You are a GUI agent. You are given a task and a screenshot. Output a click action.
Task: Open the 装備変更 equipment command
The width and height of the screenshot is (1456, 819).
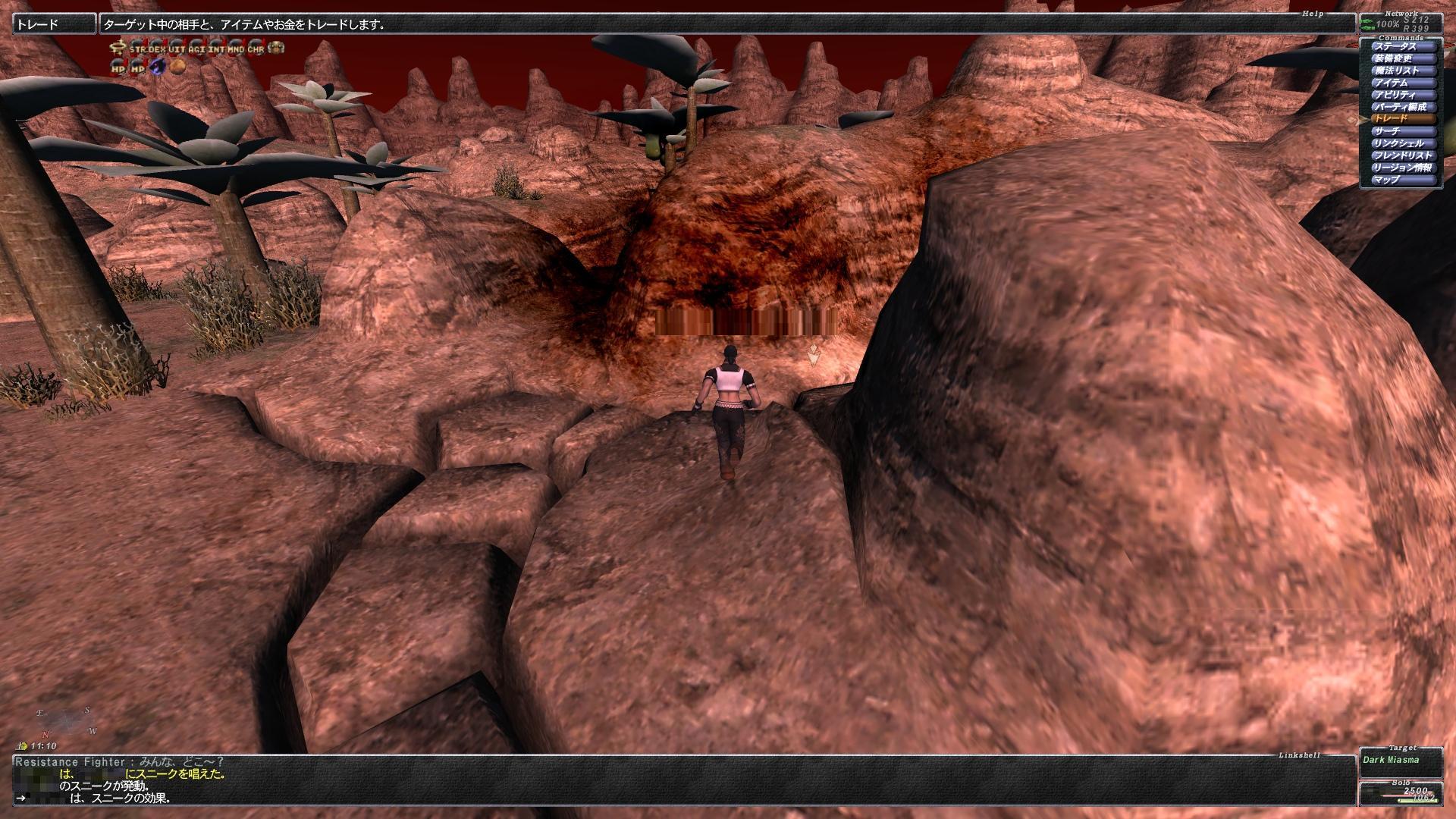pos(1403,58)
